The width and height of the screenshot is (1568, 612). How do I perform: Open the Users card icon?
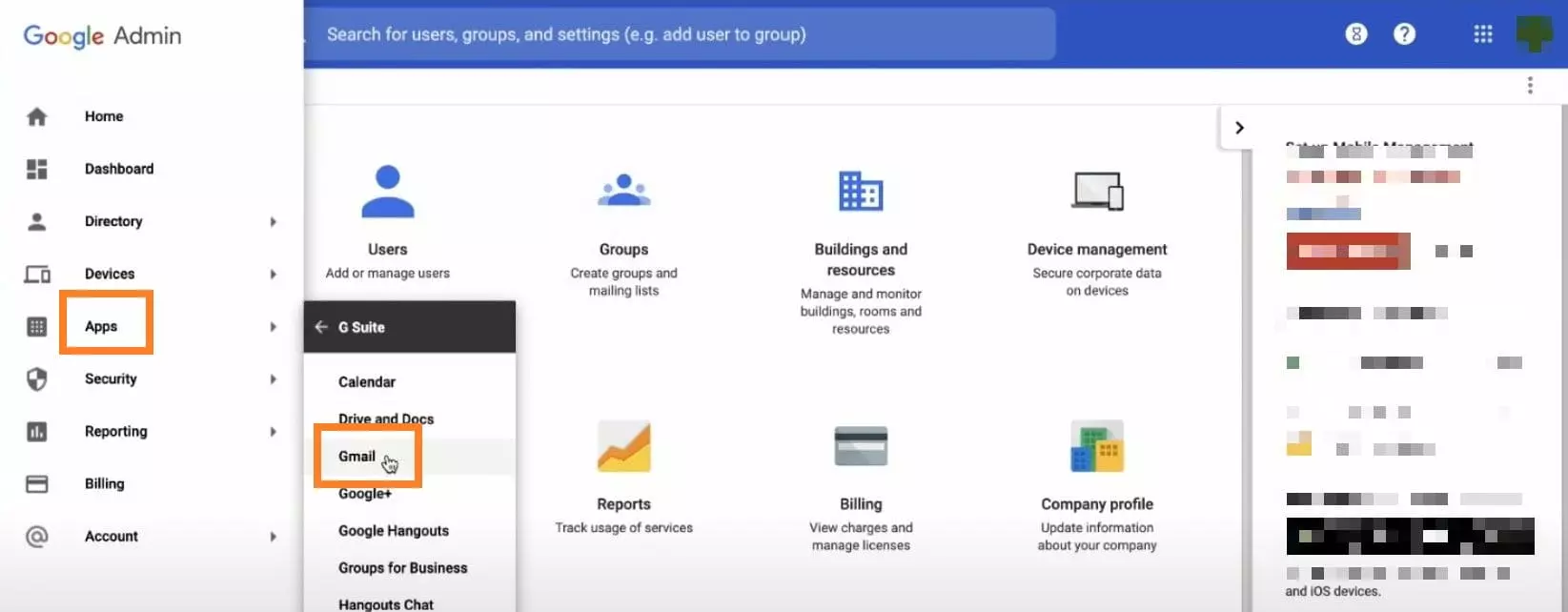[x=387, y=192]
